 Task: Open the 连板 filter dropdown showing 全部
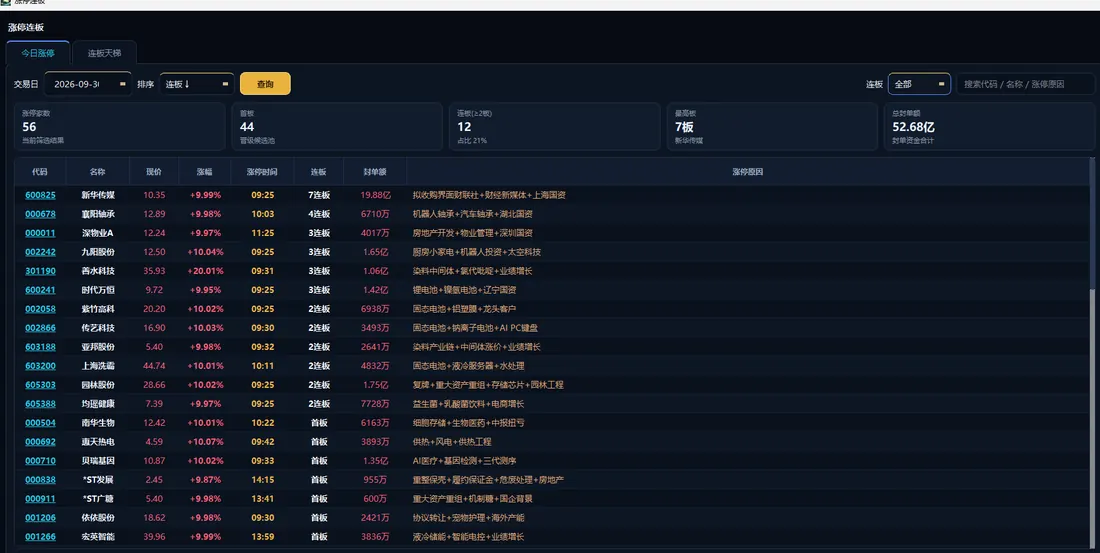[x=919, y=84]
